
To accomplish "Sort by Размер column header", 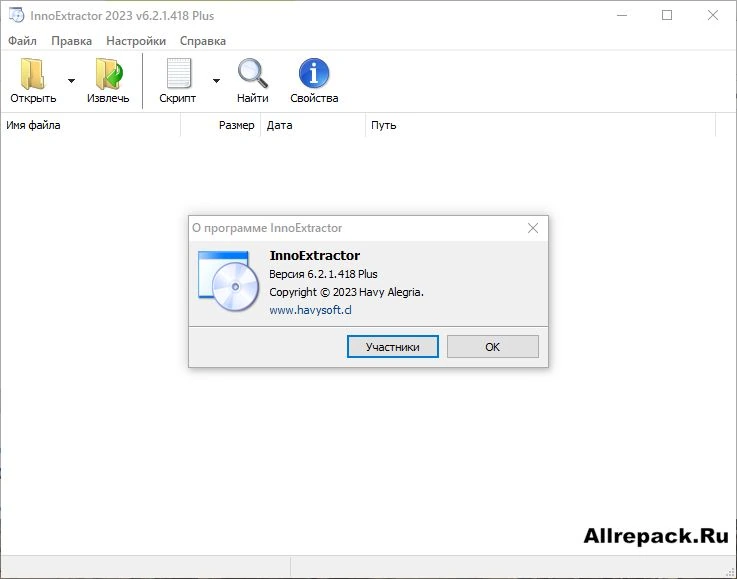I will point(220,125).
